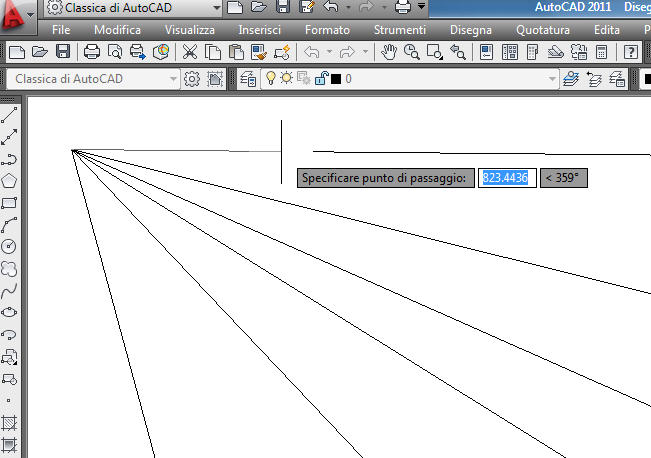This screenshot has width=651, height=458.
Task: Click the Match Properties brush icon
Action: point(259,52)
